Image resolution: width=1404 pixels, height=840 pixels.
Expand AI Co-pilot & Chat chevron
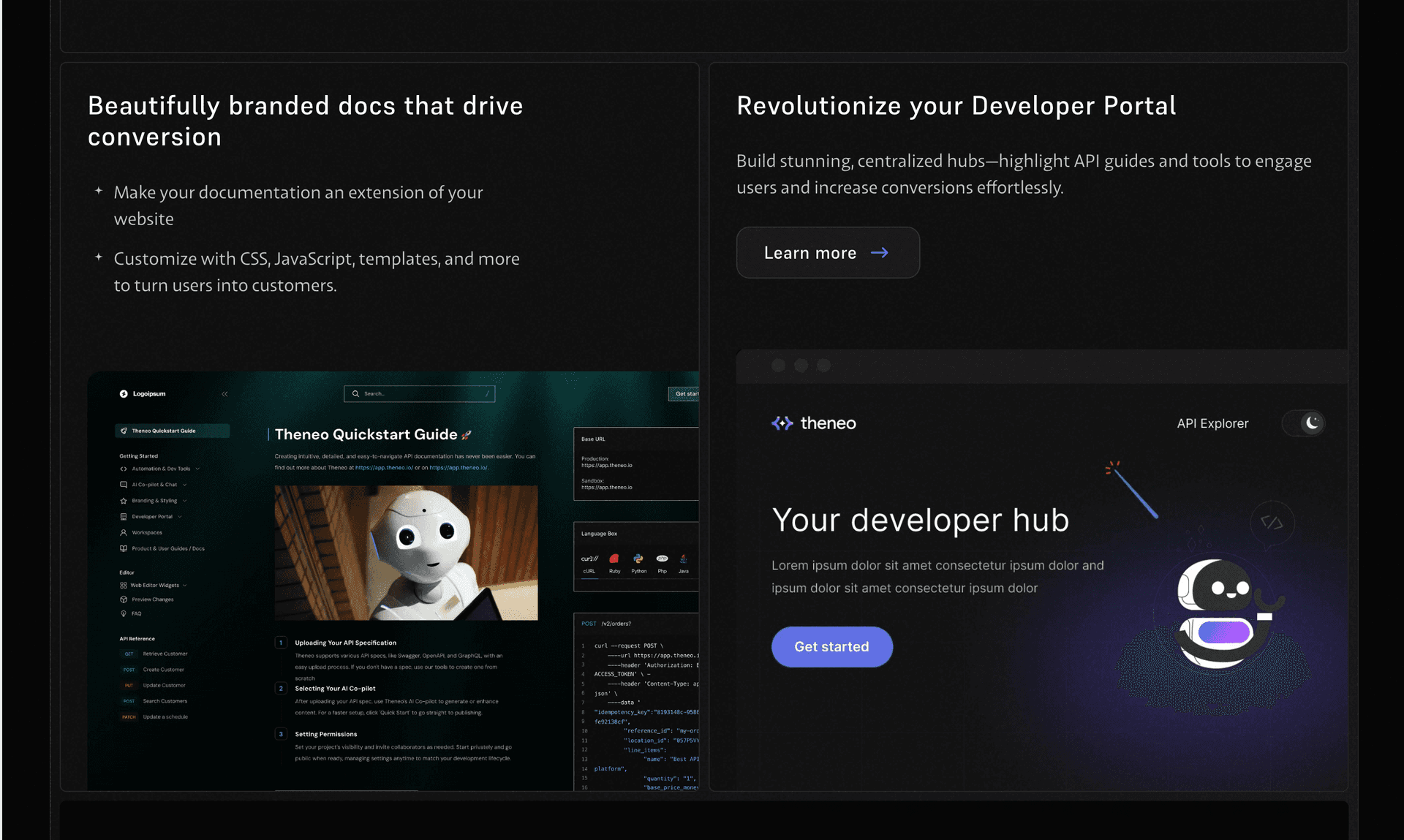(184, 485)
